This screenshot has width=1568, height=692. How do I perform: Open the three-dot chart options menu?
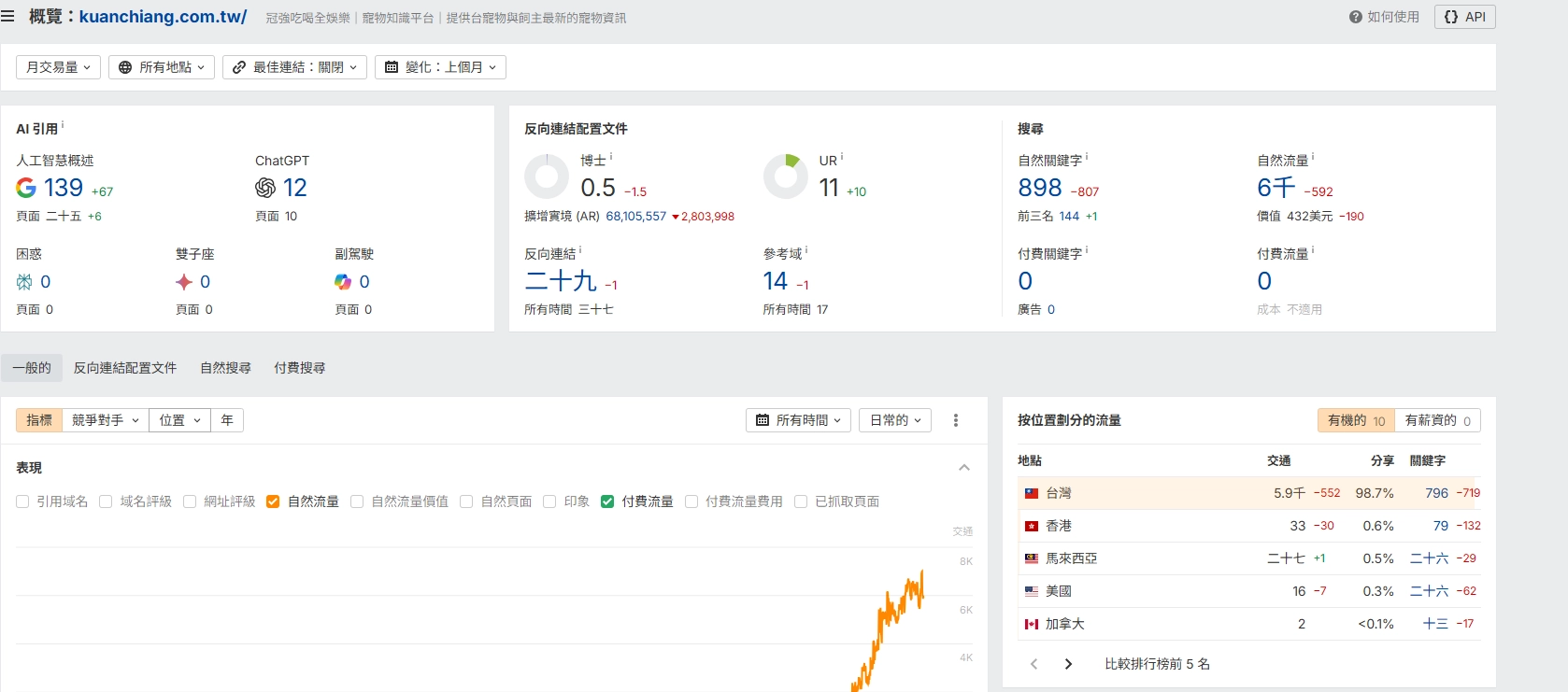point(955,420)
